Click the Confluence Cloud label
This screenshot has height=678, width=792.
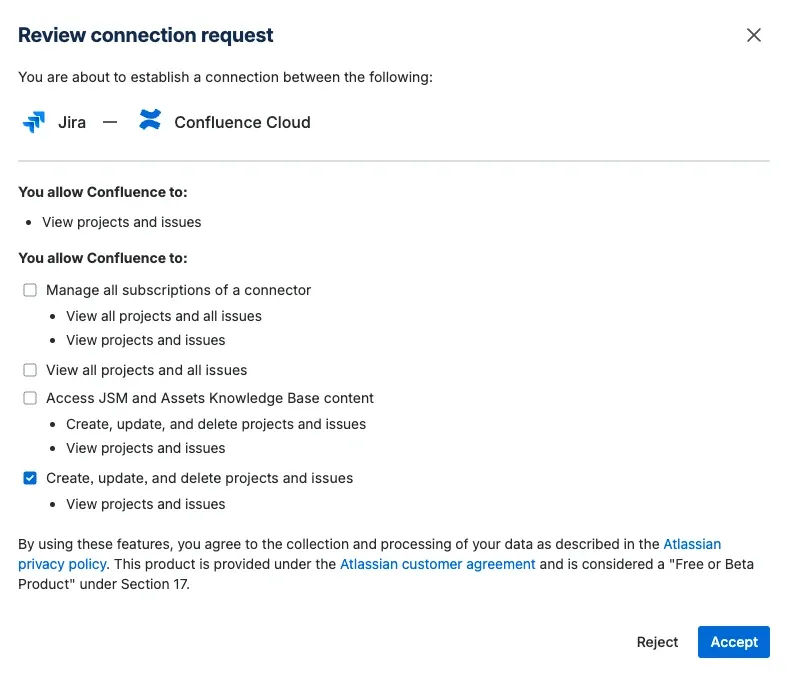tap(242, 122)
